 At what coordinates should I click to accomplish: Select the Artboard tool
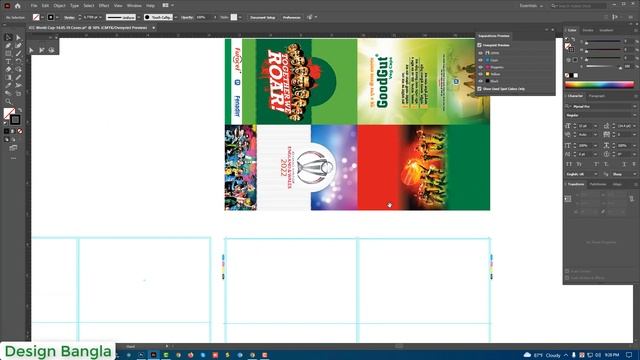(x=18, y=93)
